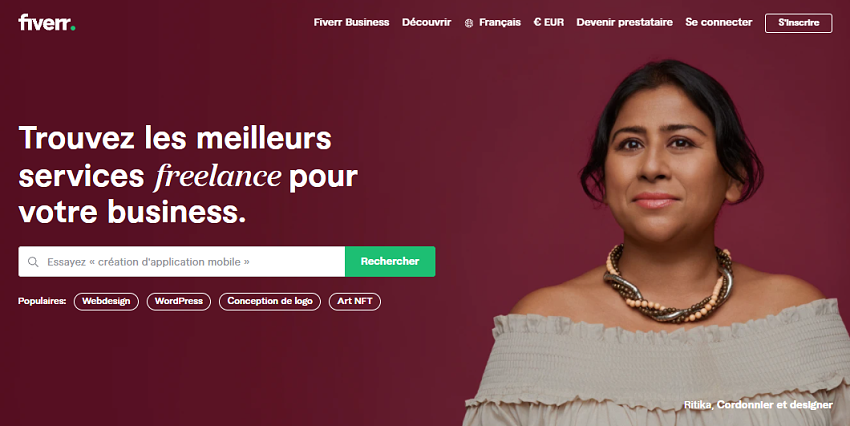Viewport: 850px width, 426px height.
Task: Open Devenir prestataire page
Action: (x=624, y=22)
